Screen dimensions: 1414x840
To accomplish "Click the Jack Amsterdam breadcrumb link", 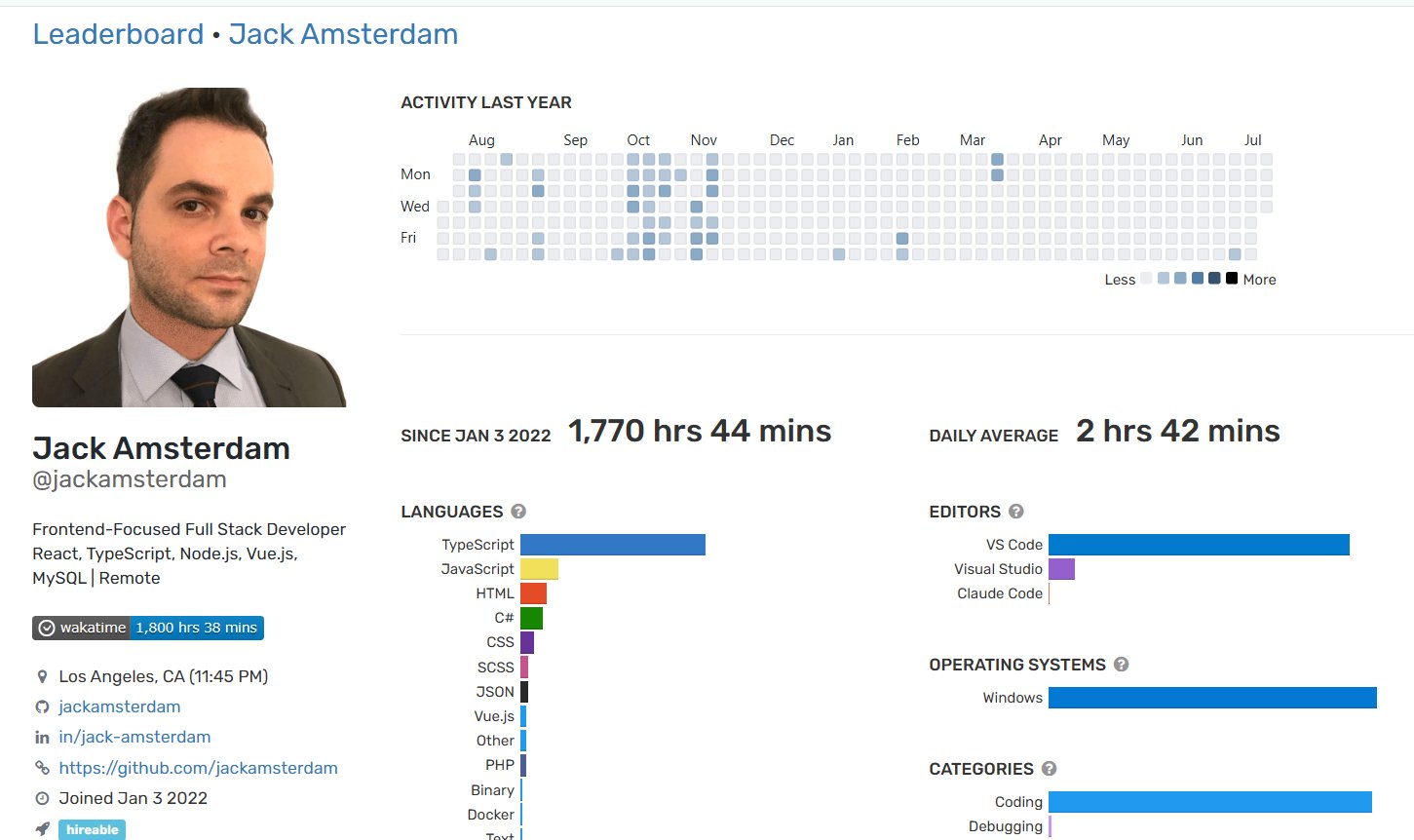I will pyautogui.click(x=343, y=34).
